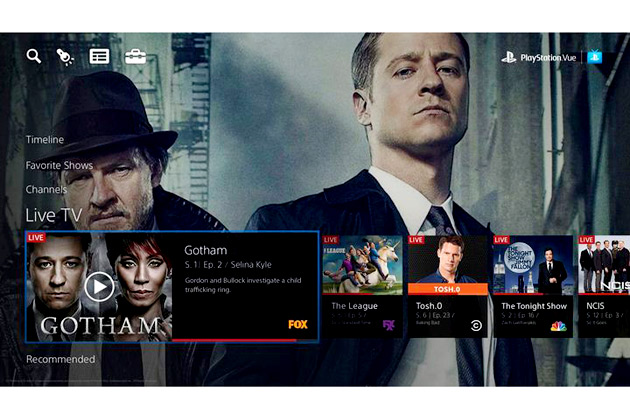Click the Gotham red progress bar
Viewport: 630px width, 420px height.
click(234, 340)
